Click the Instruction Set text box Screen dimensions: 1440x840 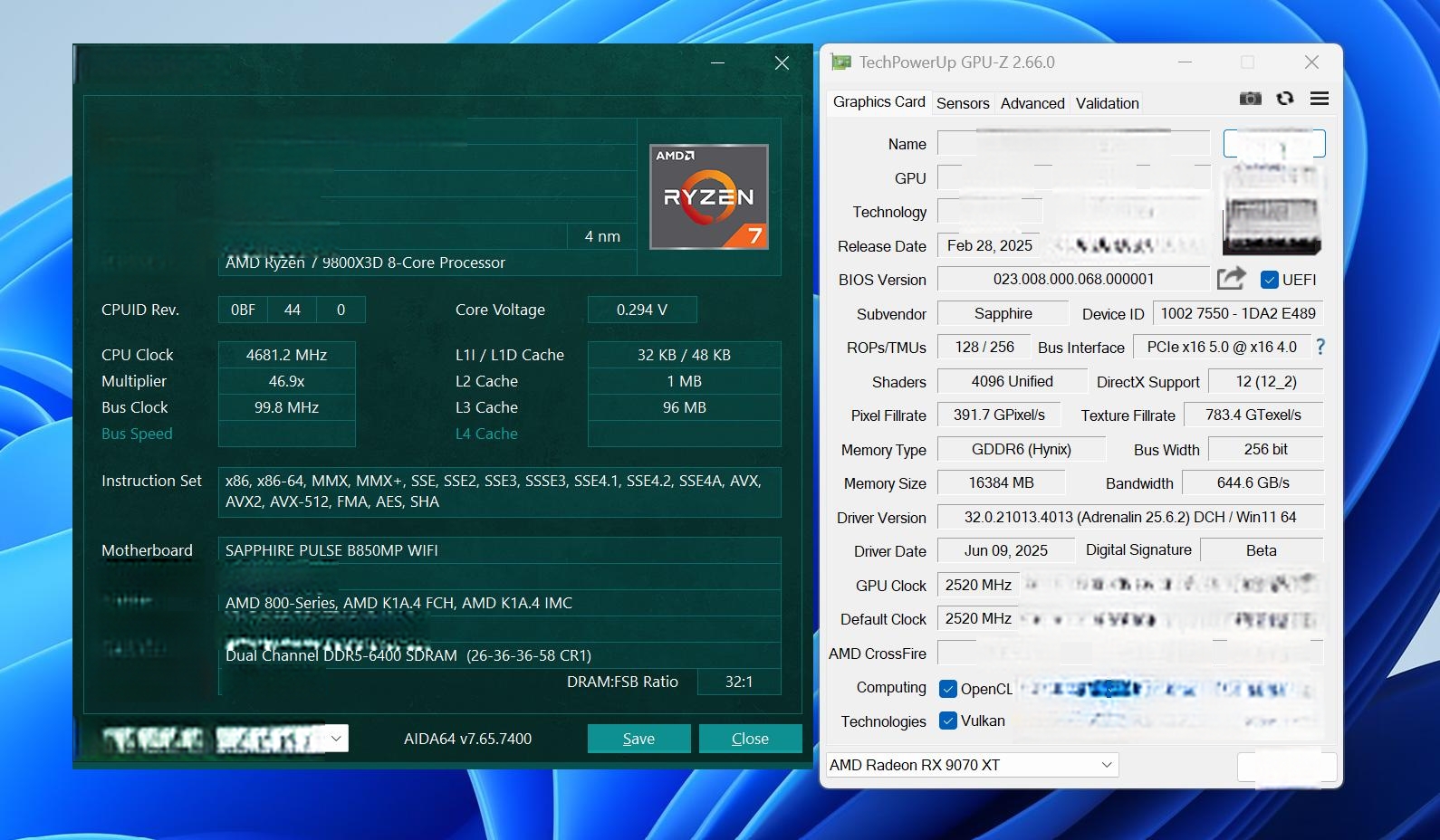499,492
